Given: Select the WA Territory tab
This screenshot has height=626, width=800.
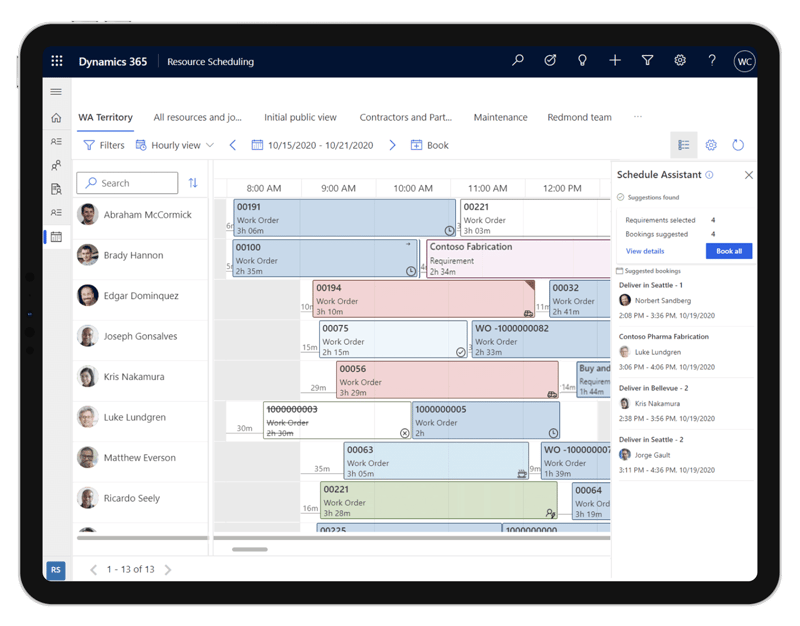Looking at the screenshot, I should pyautogui.click(x=105, y=117).
